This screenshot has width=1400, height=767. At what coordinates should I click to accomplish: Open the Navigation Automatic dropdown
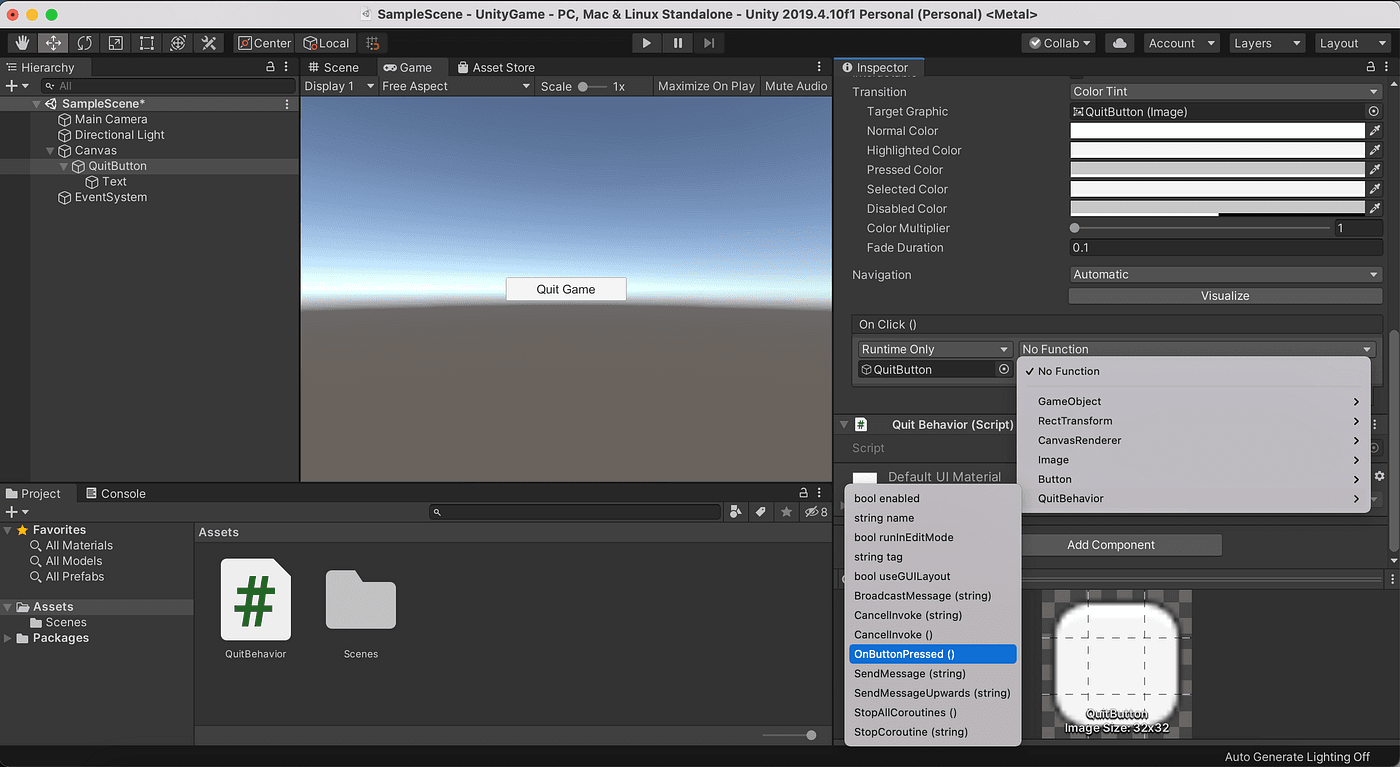click(1225, 275)
